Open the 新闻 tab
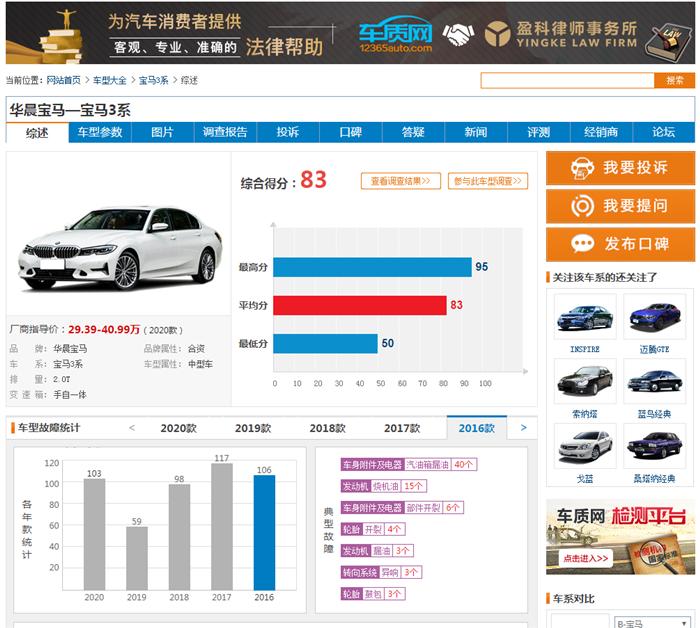 476,132
